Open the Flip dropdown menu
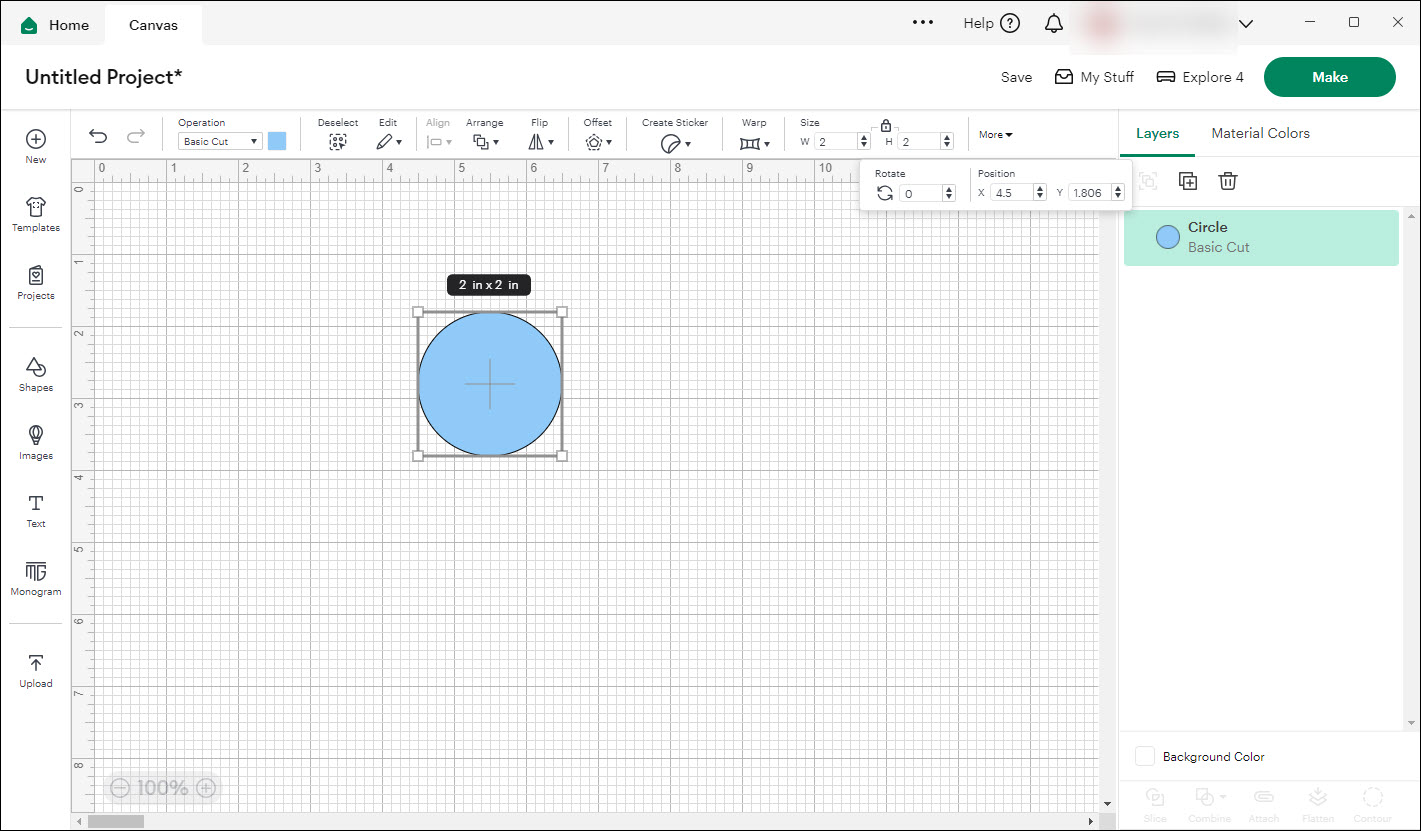Viewport: 1421px width, 831px height. click(540, 142)
